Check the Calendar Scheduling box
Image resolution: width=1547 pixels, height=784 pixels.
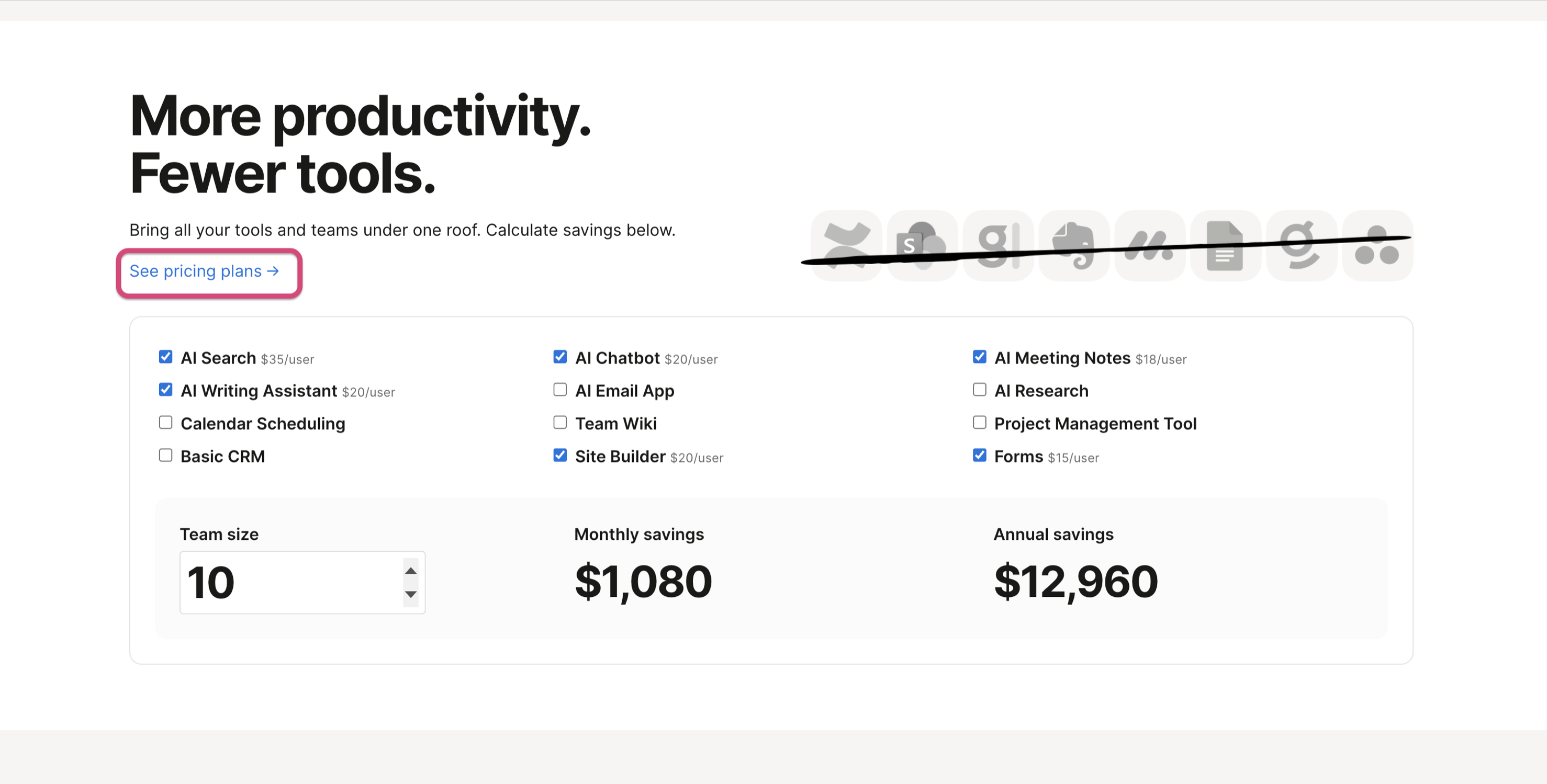click(x=166, y=423)
